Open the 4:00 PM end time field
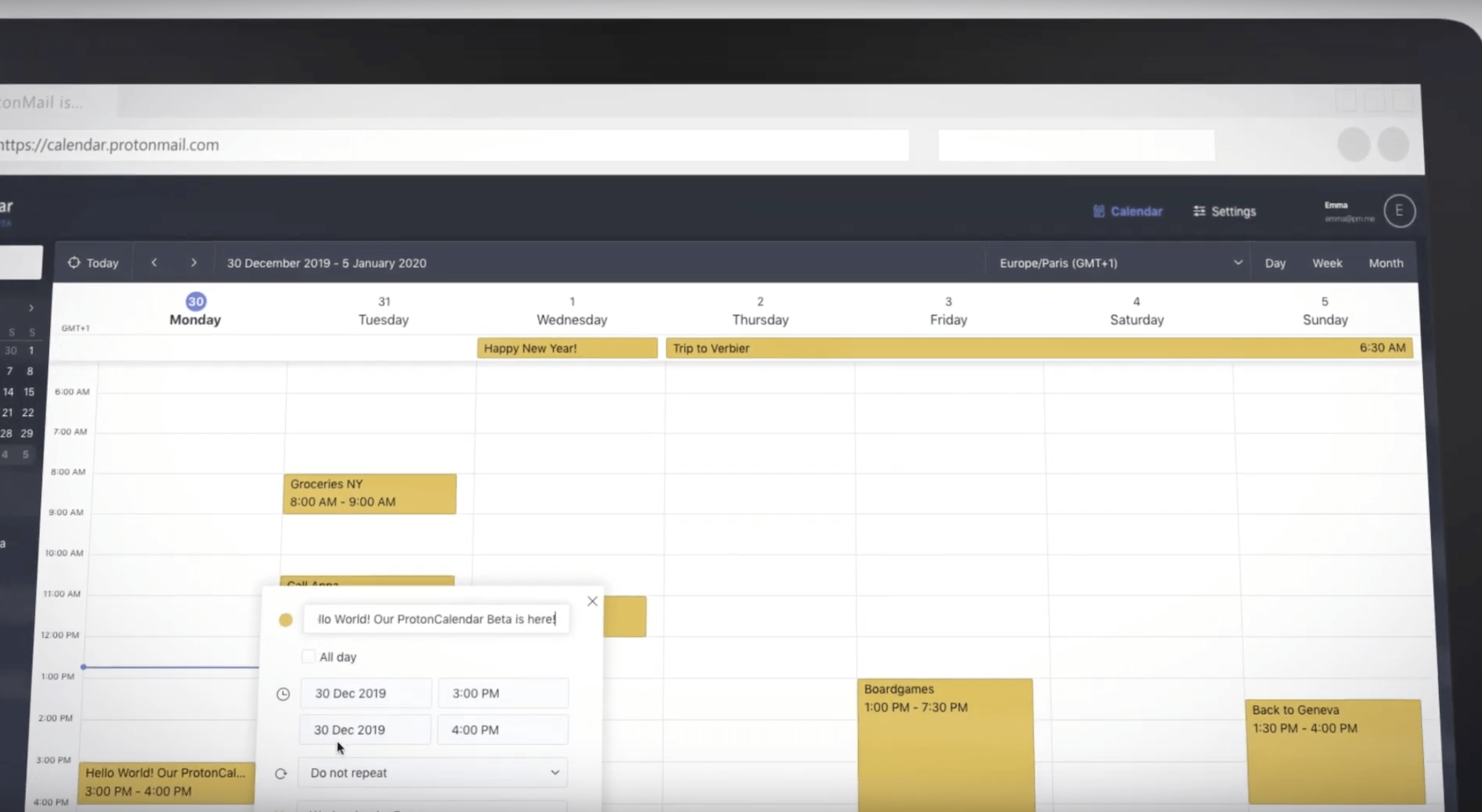1482x812 pixels. tap(503, 730)
